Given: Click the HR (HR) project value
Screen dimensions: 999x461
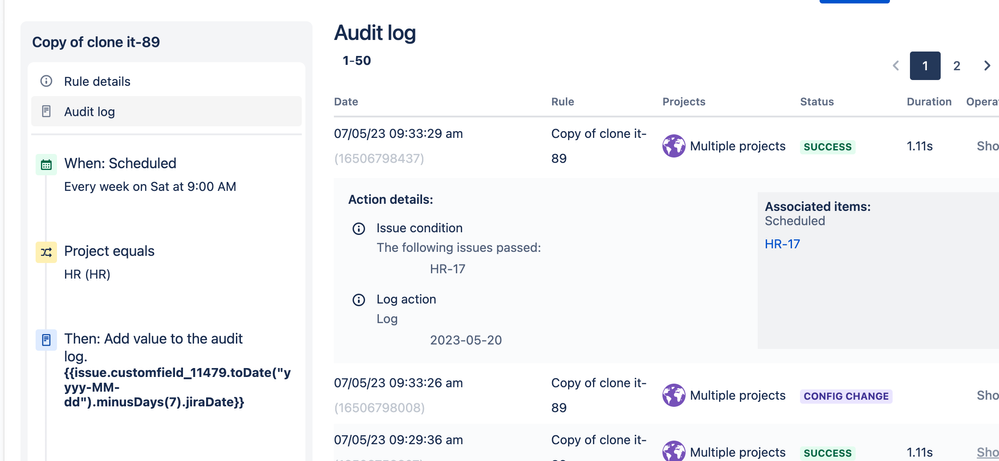Looking at the screenshot, I should pyautogui.click(x=87, y=274).
